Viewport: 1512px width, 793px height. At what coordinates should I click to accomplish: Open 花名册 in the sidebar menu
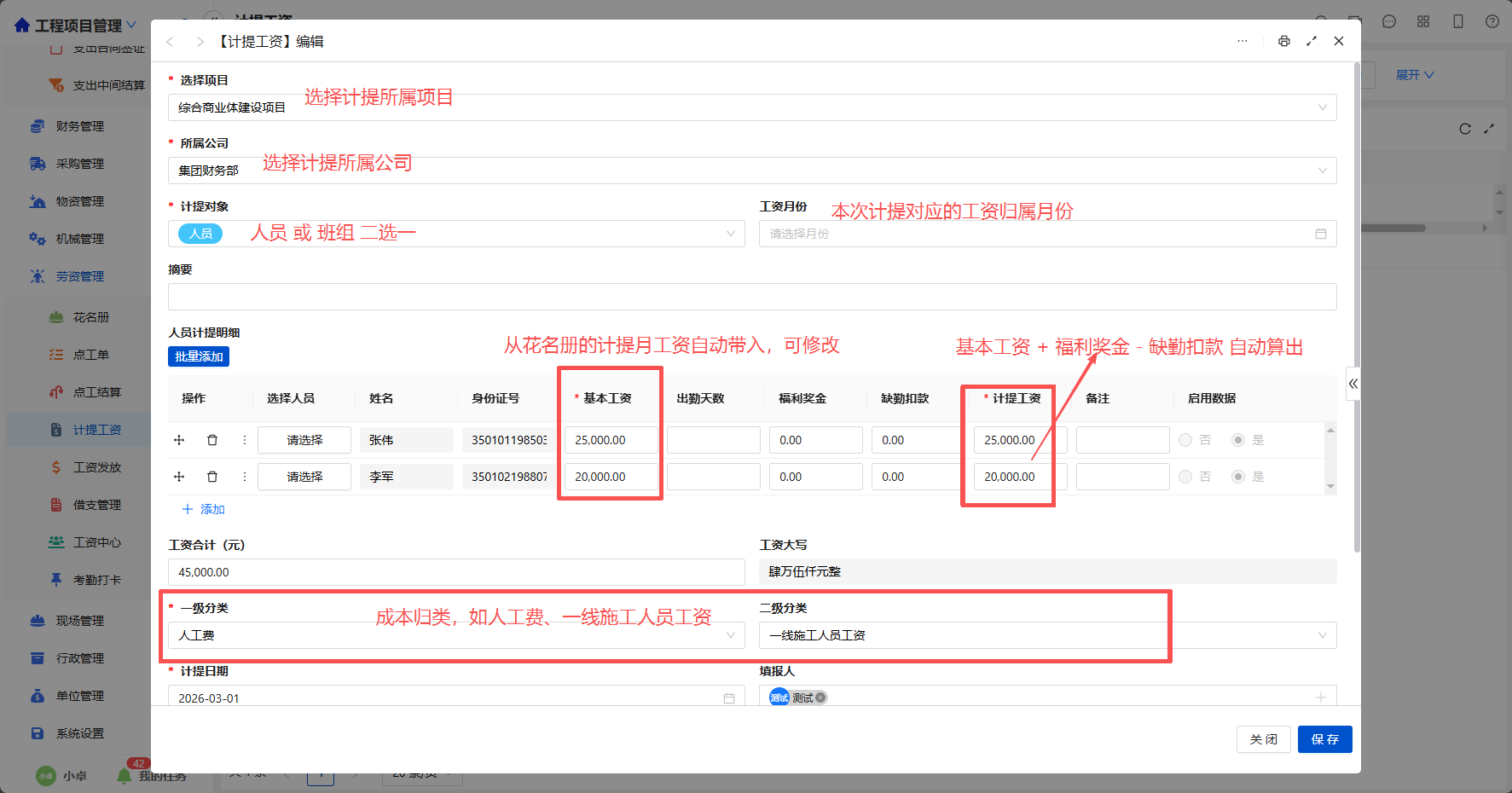[x=90, y=317]
